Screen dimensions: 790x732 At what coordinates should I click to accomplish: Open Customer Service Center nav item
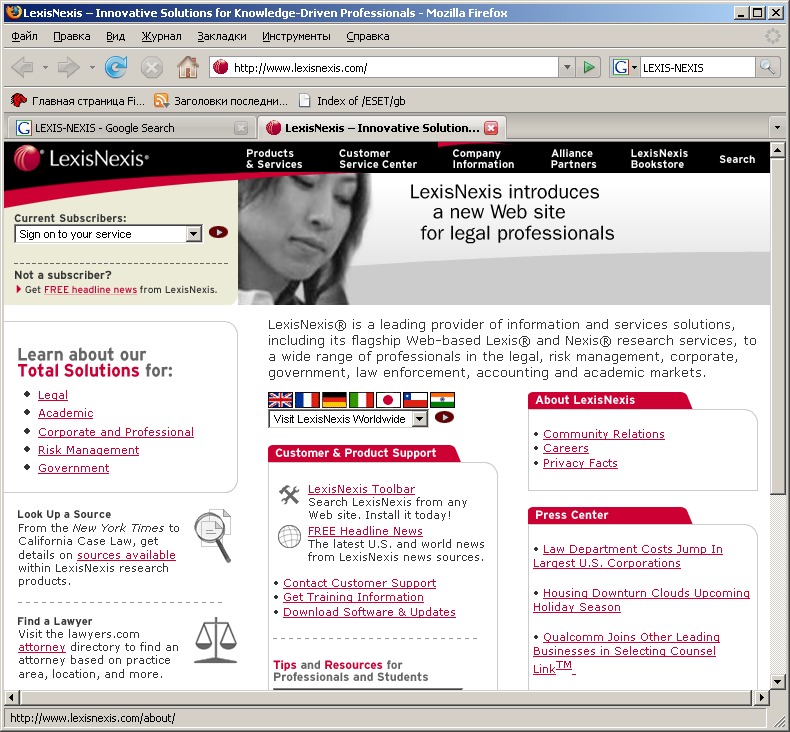(x=378, y=159)
